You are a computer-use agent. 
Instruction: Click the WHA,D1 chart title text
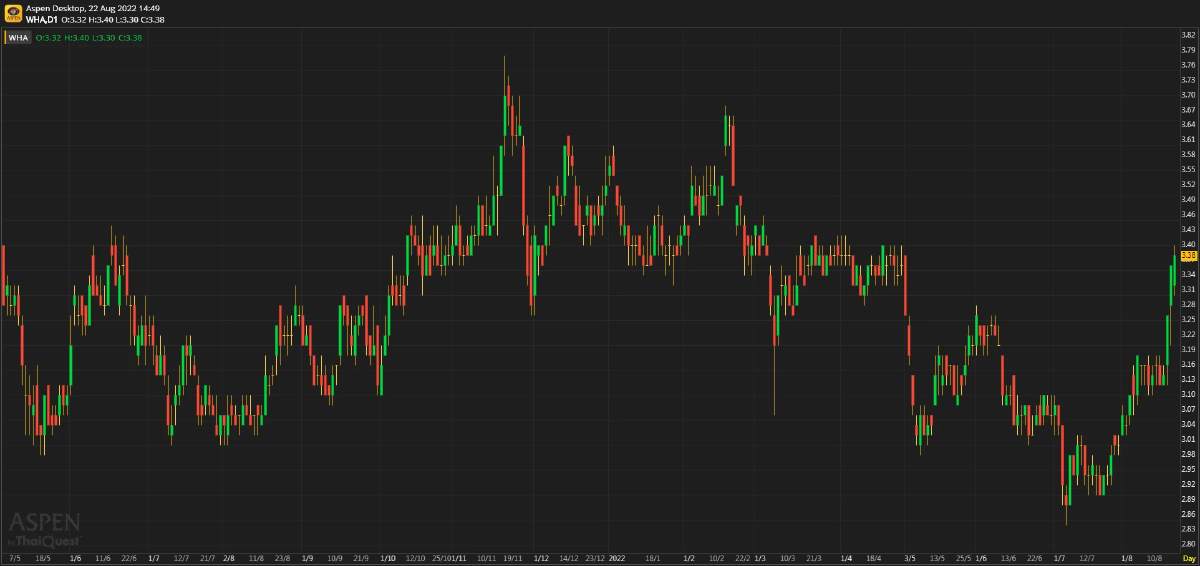point(42,19)
